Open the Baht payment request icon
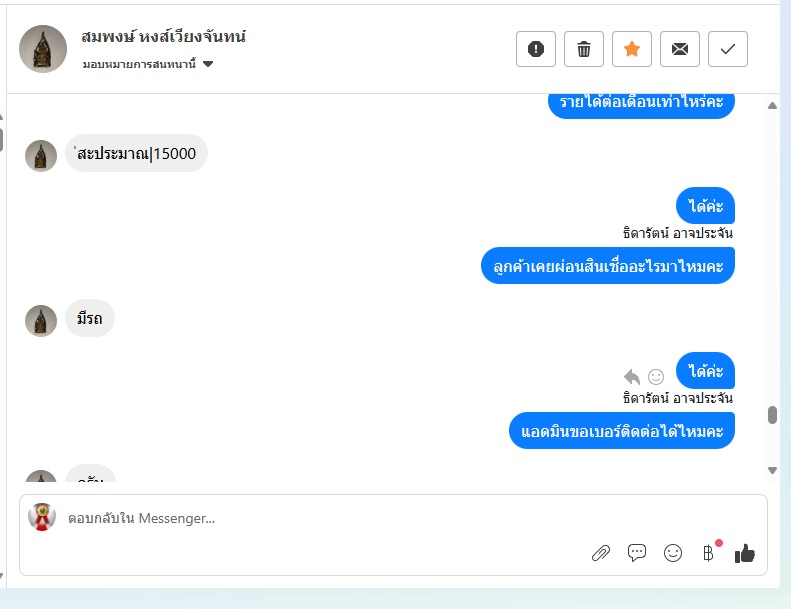 (709, 553)
